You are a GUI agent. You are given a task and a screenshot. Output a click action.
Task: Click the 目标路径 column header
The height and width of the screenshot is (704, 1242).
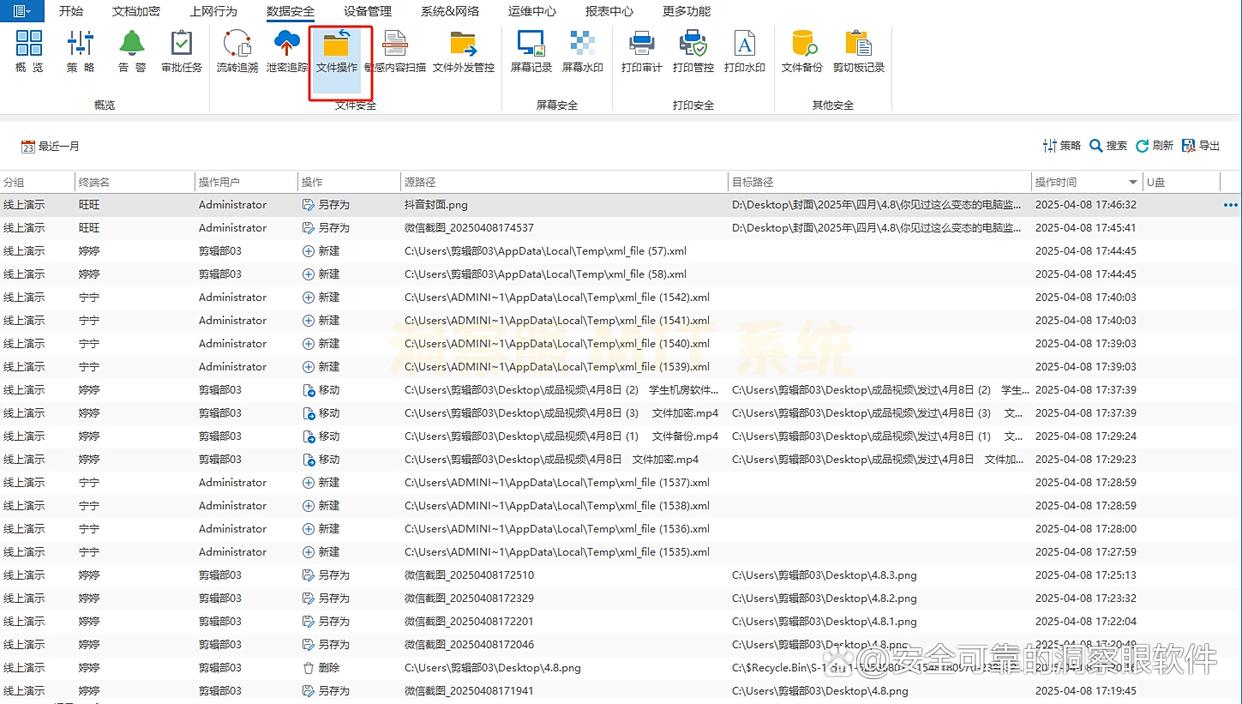click(879, 182)
